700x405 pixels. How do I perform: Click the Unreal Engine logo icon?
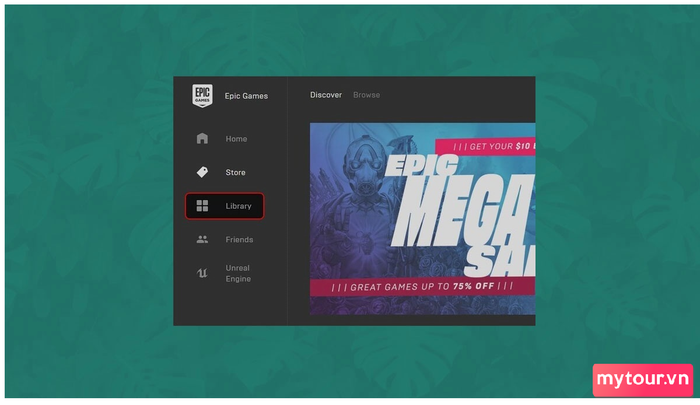tap(202, 273)
